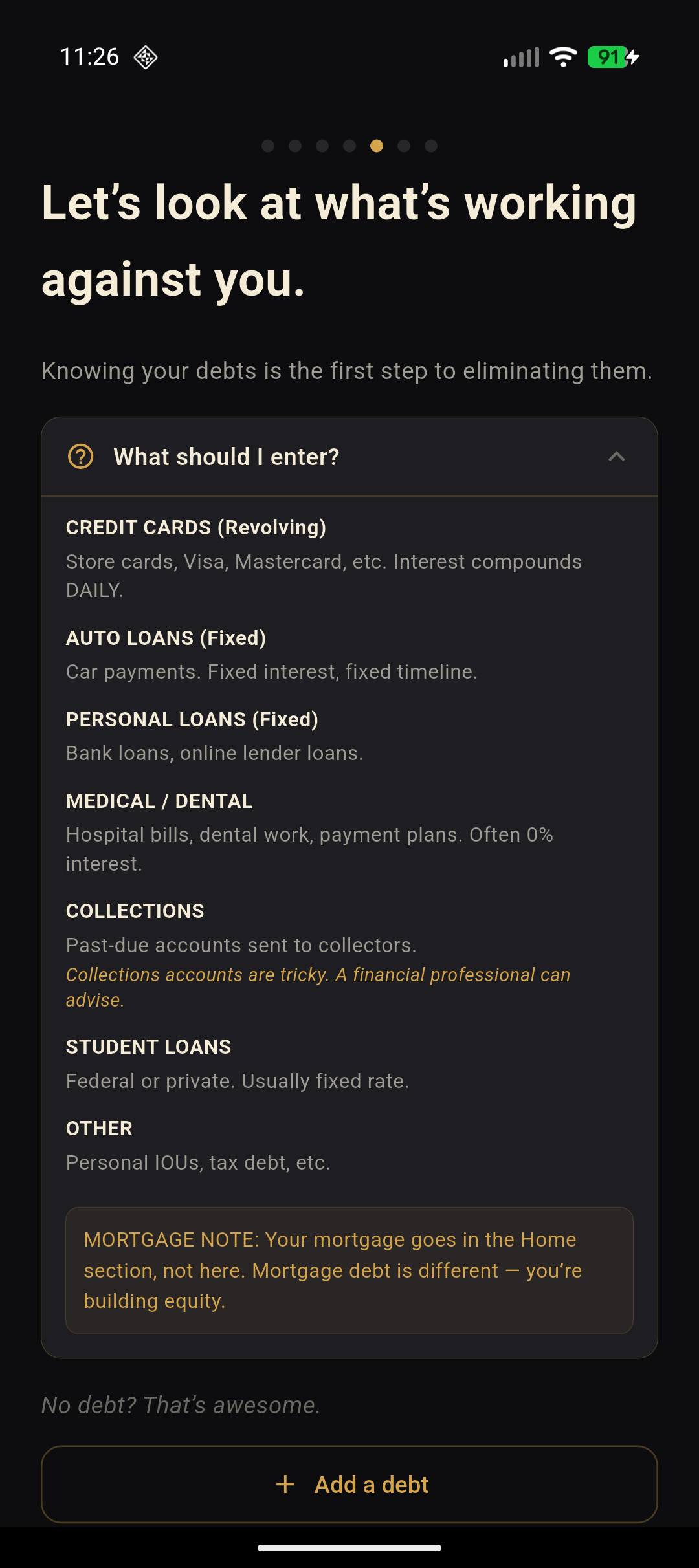Tap the highlighted gold current page dot
The width and height of the screenshot is (699, 1568).
click(377, 146)
